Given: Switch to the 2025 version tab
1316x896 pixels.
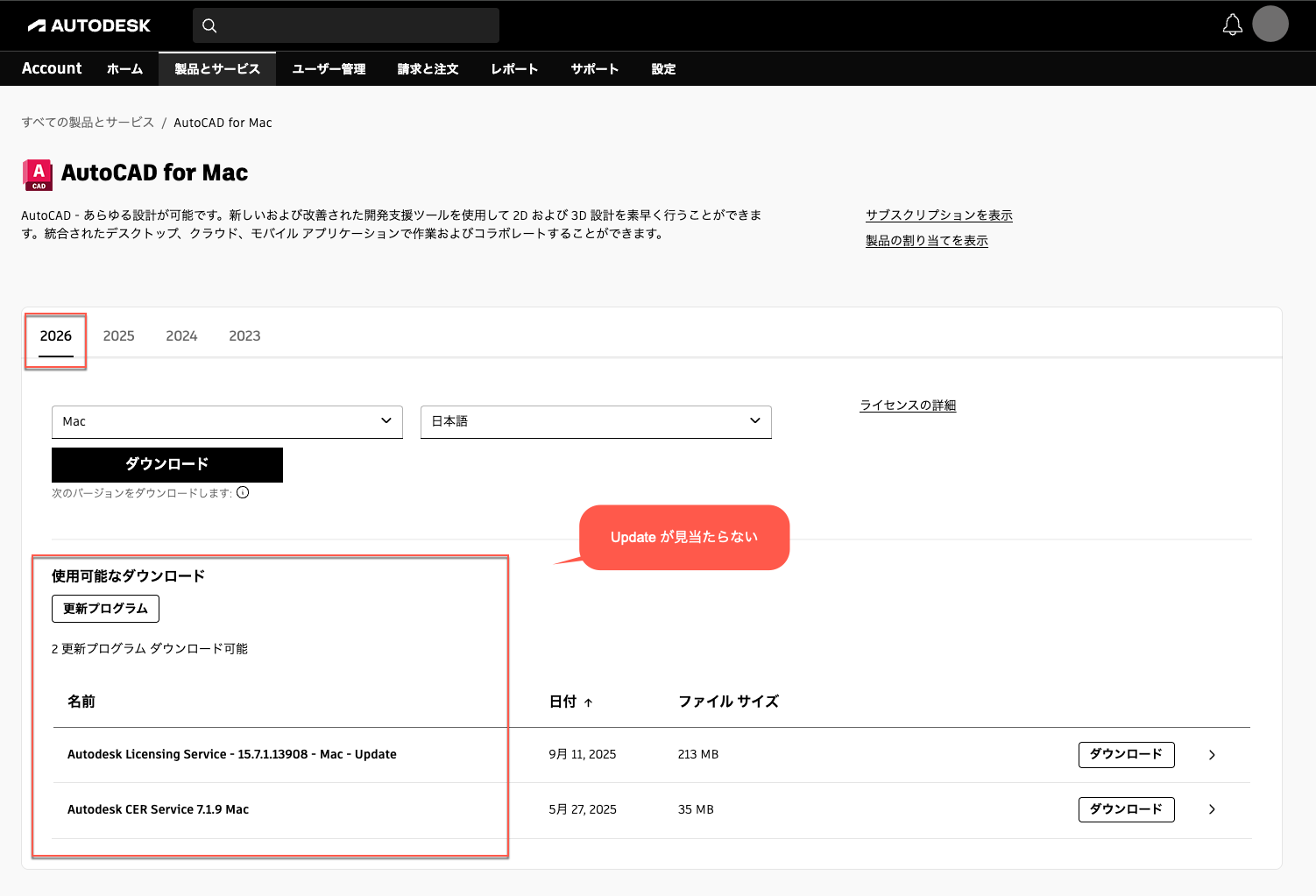Looking at the screenshot, I should point(118,336).
